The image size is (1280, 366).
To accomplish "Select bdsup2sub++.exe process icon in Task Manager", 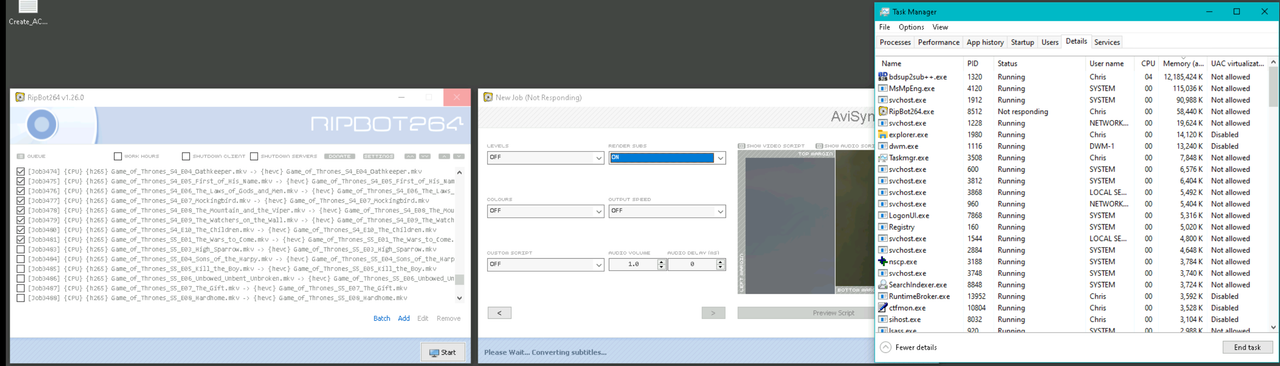I will tap(882, 76).
